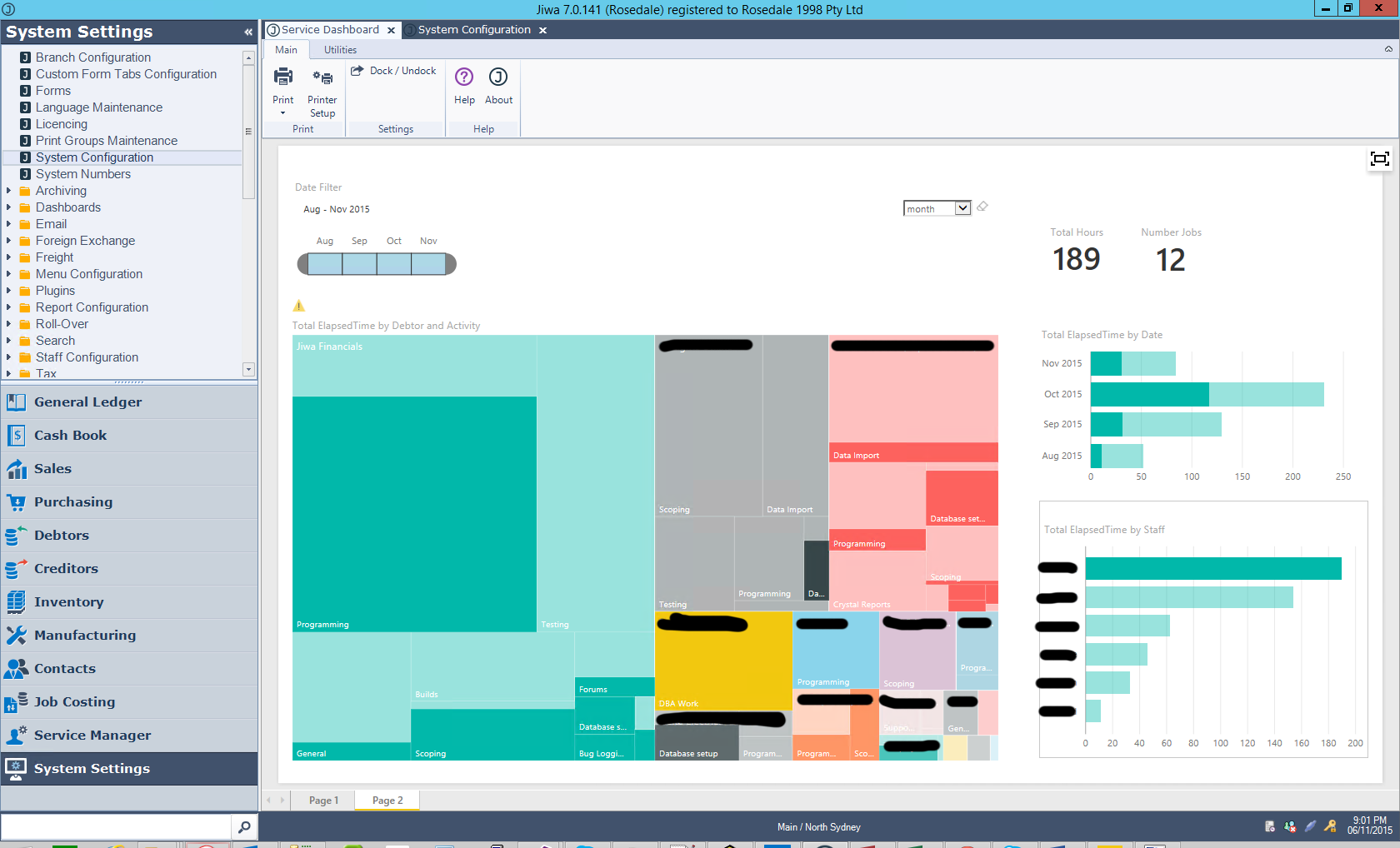Click the warning triangle icon above treemap
Screen dimensions: 1400x848
[x=299, y=306]
